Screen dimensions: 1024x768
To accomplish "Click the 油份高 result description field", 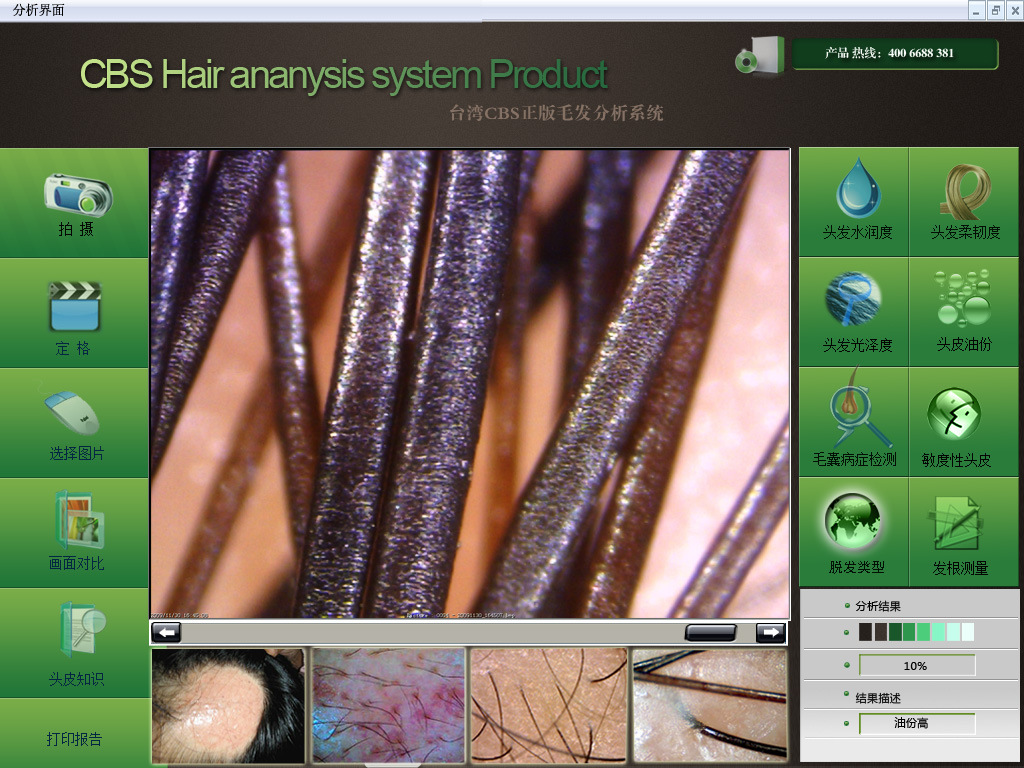I will pos(917,724).
